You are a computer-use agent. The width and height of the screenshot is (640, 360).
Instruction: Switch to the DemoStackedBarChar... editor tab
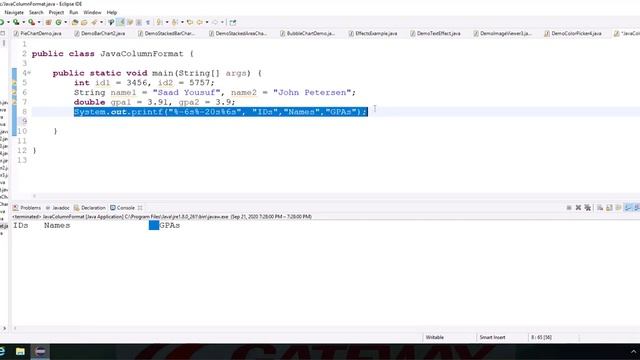[x=167, y=33]
